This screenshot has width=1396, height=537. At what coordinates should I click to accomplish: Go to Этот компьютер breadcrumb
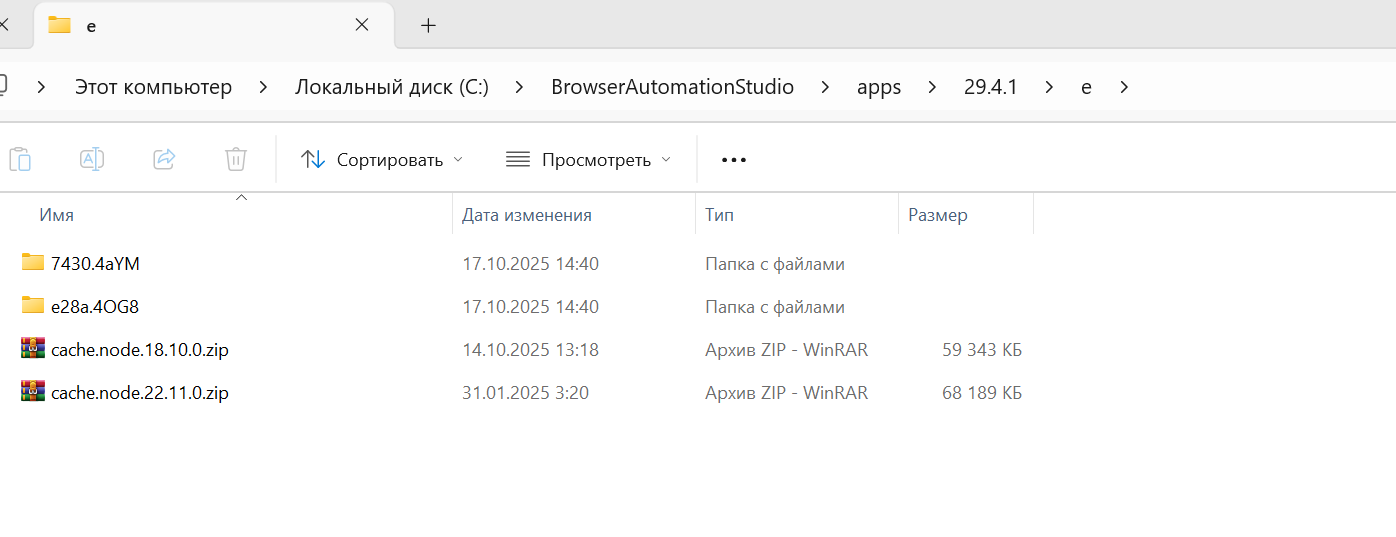click(153, 87)
